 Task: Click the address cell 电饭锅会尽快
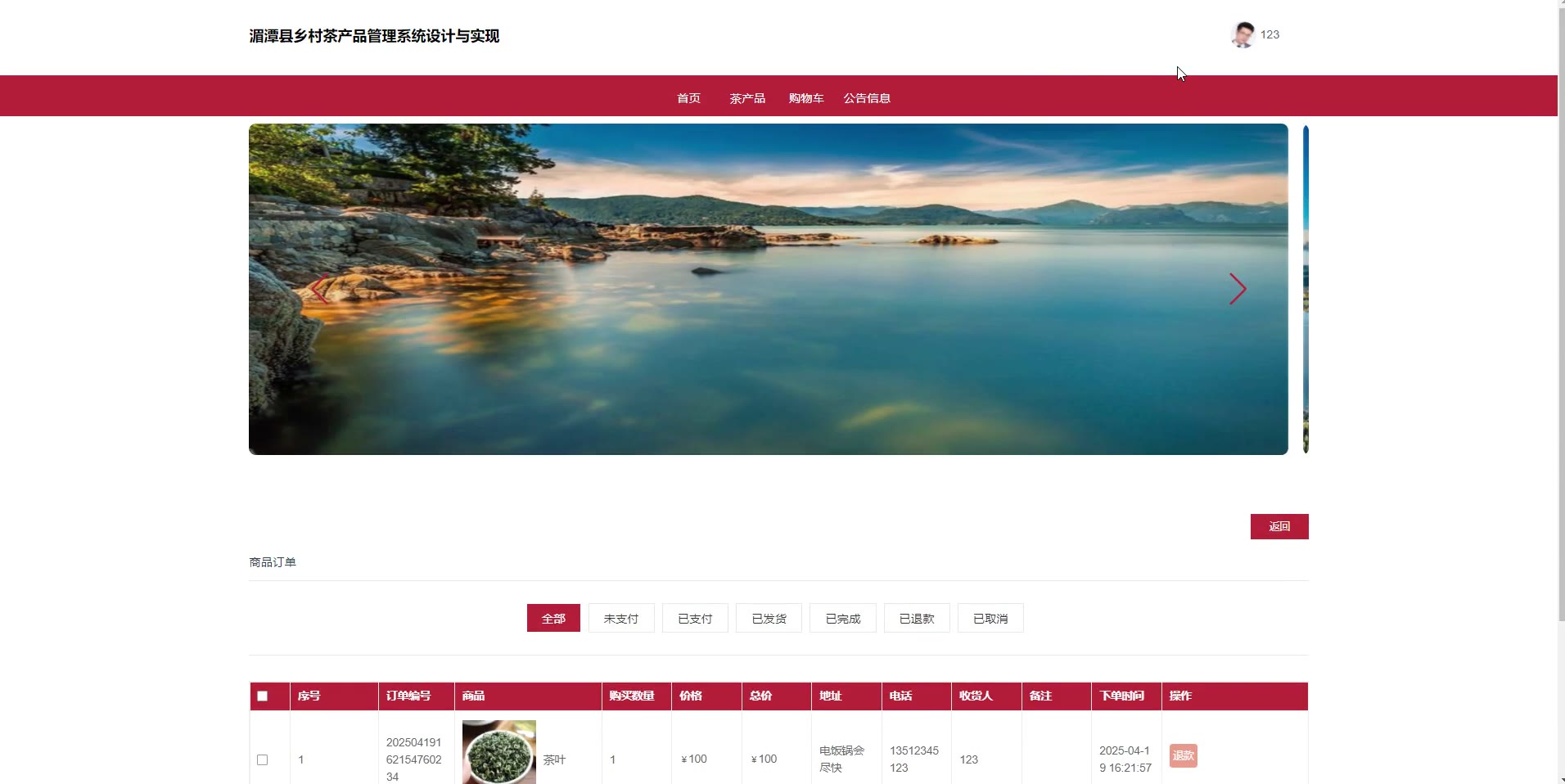[841, 759]
